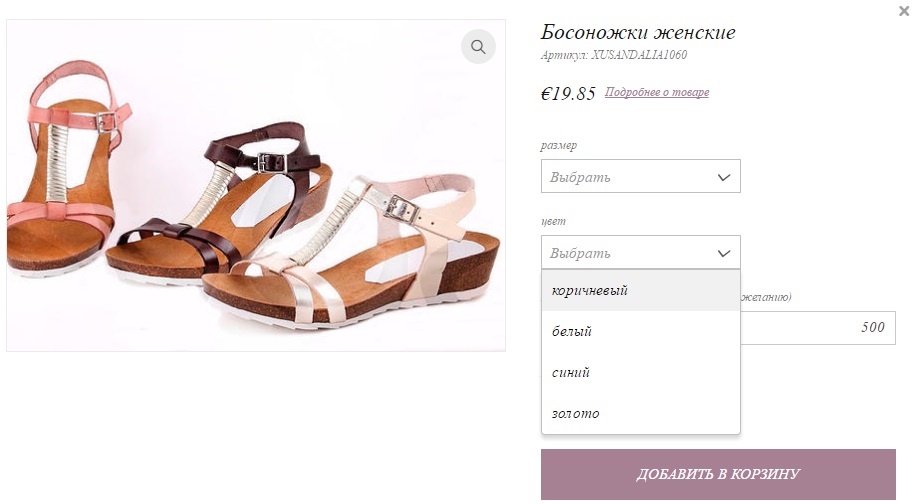Click the pink sandal in product photo
The image size is (917, 504).
pos(60,170)
